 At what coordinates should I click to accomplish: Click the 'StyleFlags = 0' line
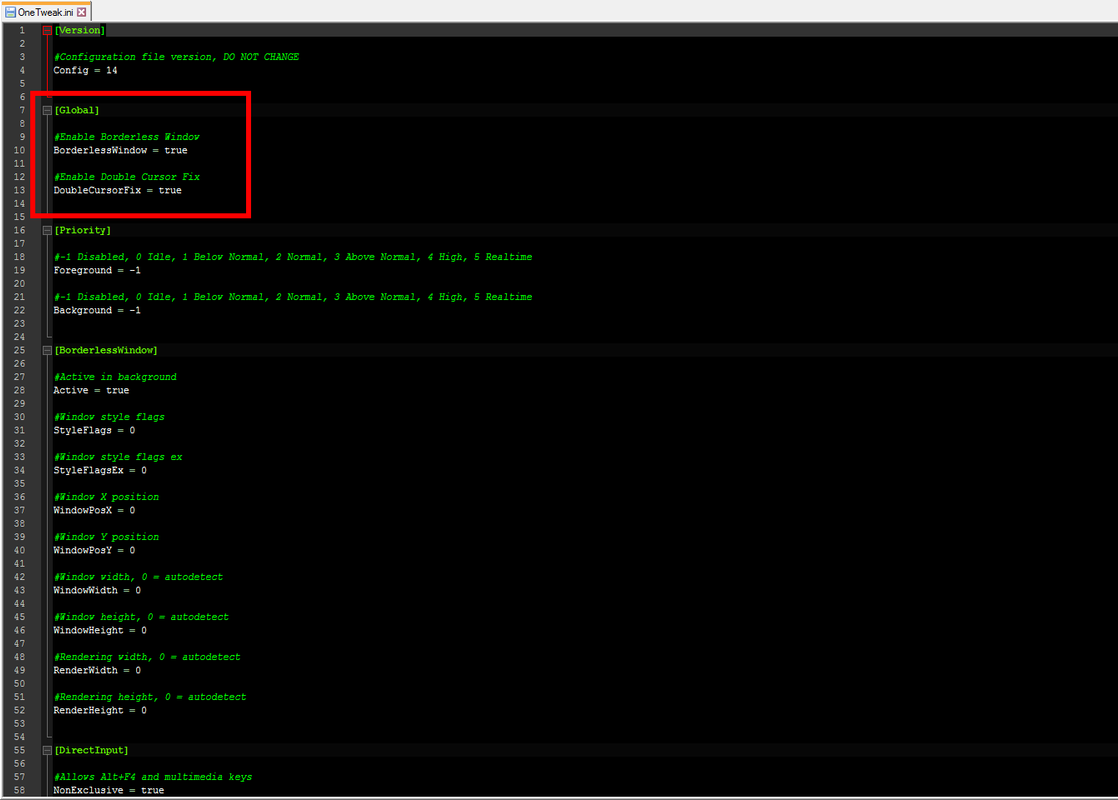coord(94,430)
